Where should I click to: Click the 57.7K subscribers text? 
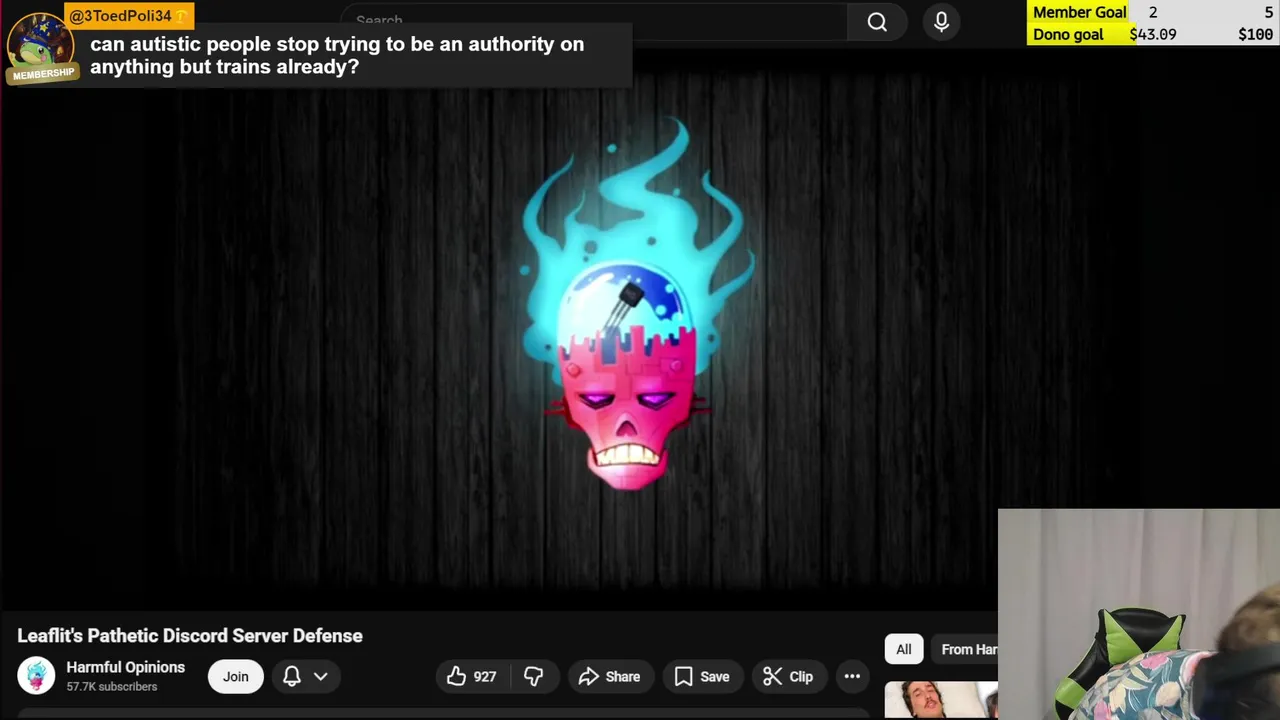point(112,687)
